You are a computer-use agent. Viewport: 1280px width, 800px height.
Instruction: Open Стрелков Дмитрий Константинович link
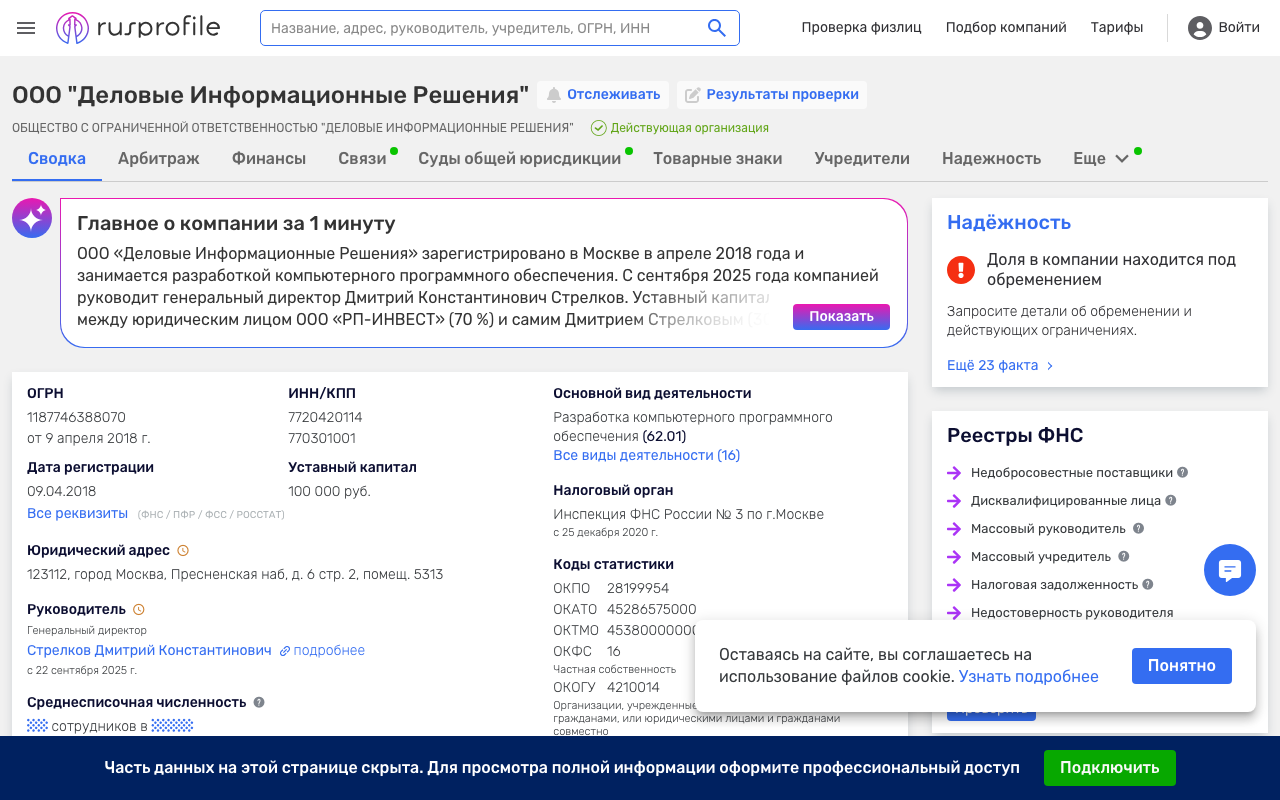[x=149, y=650]
